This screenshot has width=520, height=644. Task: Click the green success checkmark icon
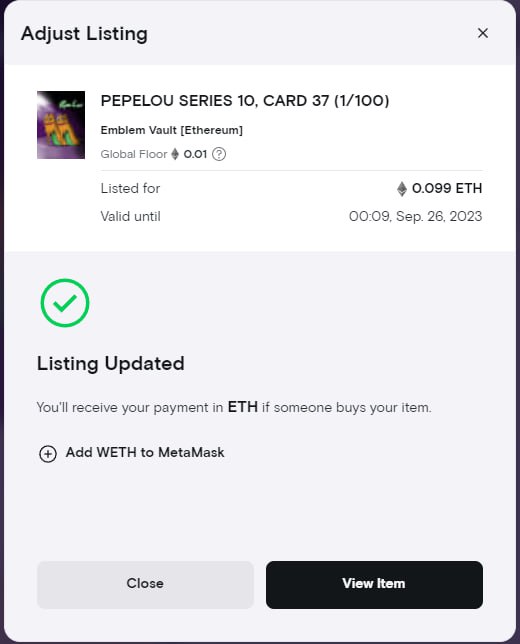pyautogui.click(x=65, y=303)
